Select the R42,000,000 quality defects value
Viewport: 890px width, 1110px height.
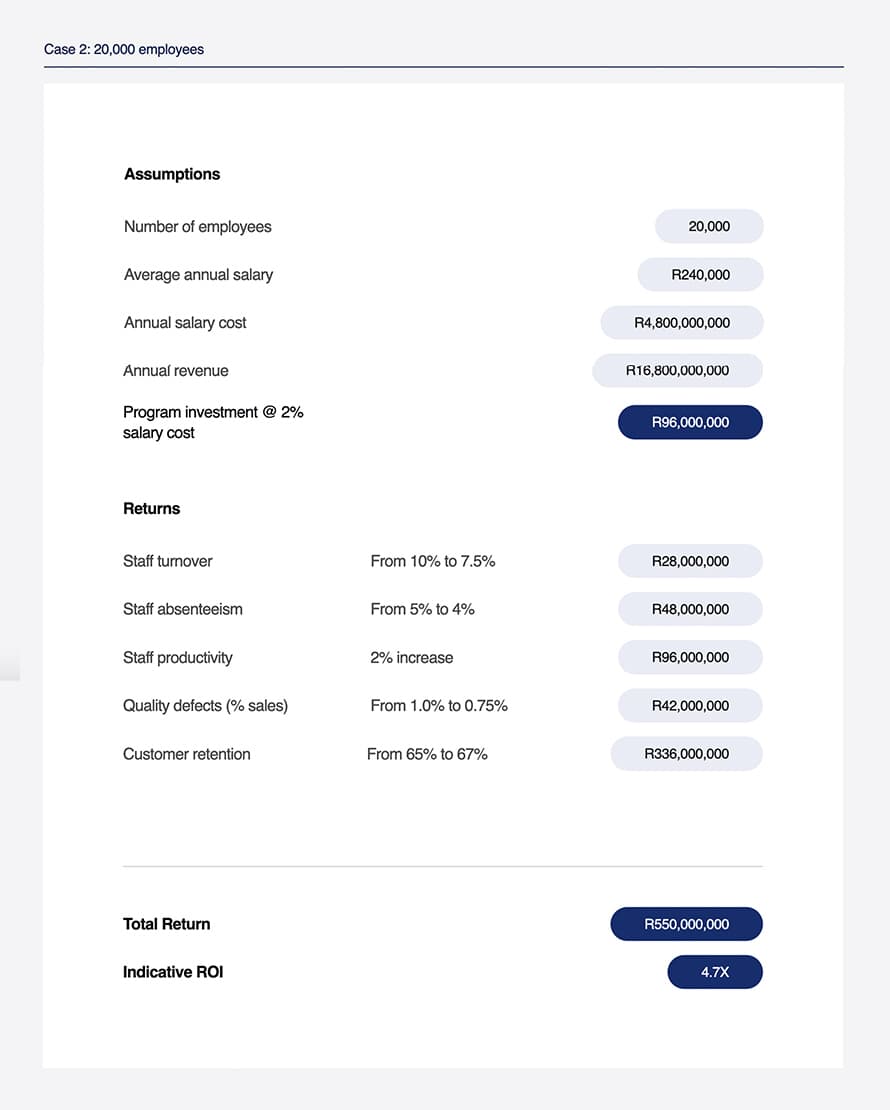click(690, 705)
